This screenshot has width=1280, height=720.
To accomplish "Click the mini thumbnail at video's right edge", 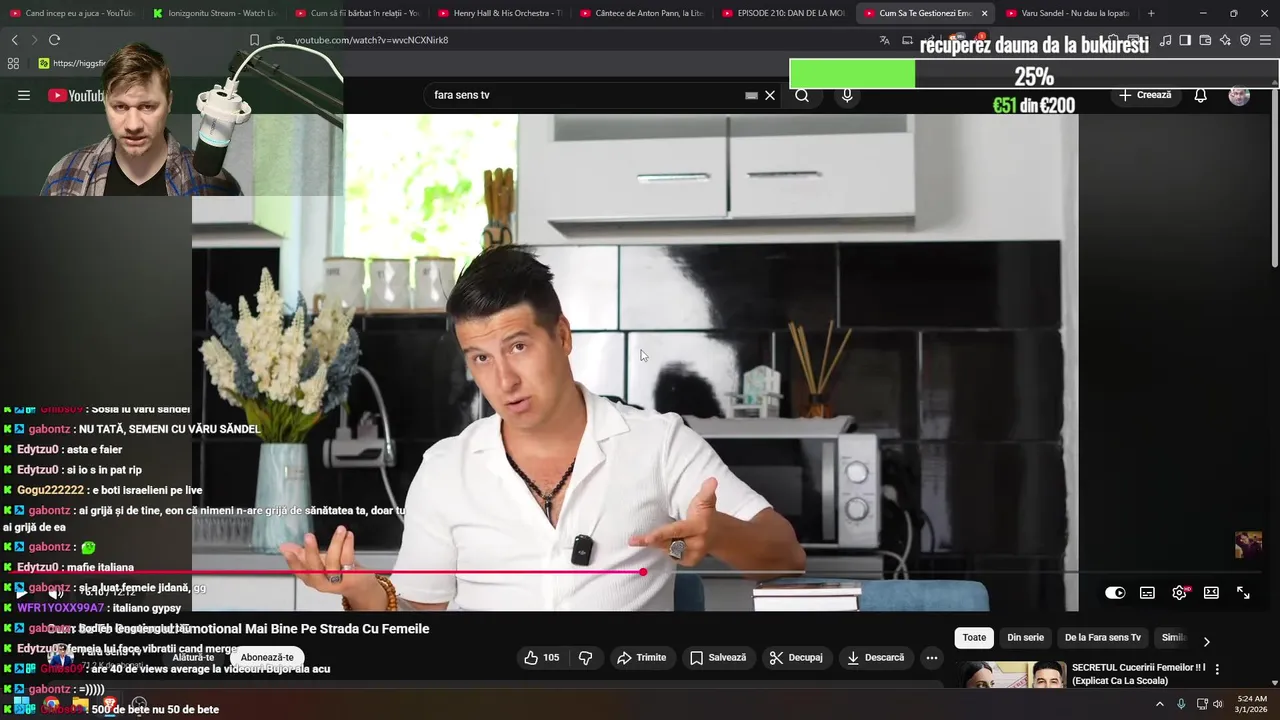I will pos(1248,544).
